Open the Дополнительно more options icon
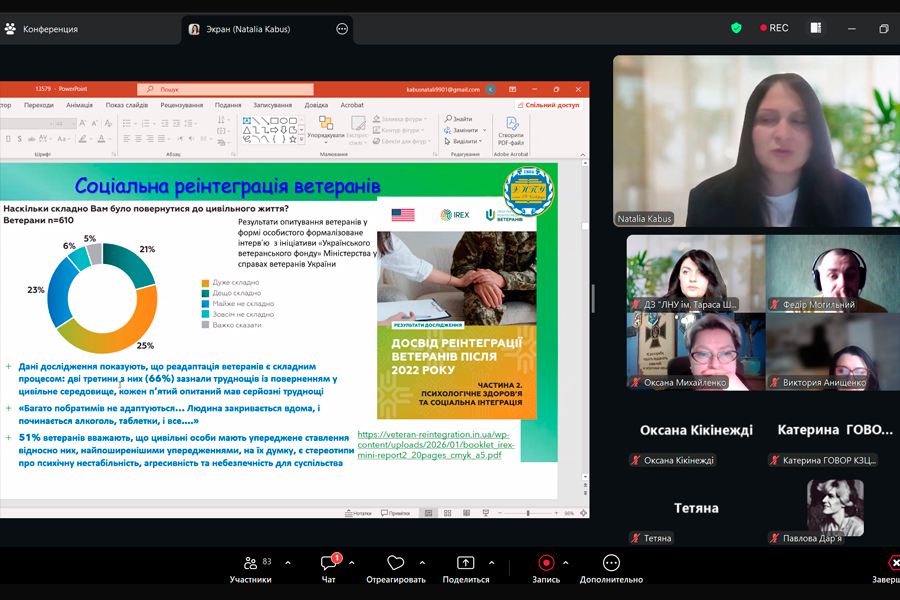The height and width of the screenshot is (600, 900). 611,563
